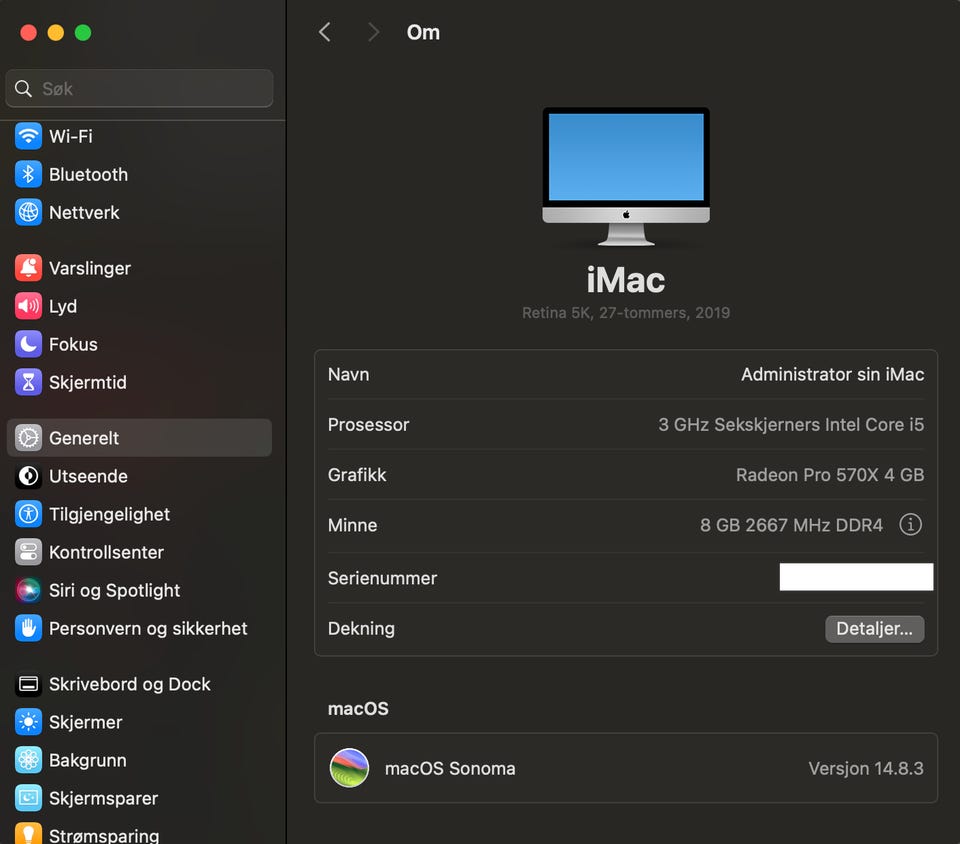Screen dimensions: 960x844
Task: Open the Skjermtid sidebar label
Action: click(88, 383)
